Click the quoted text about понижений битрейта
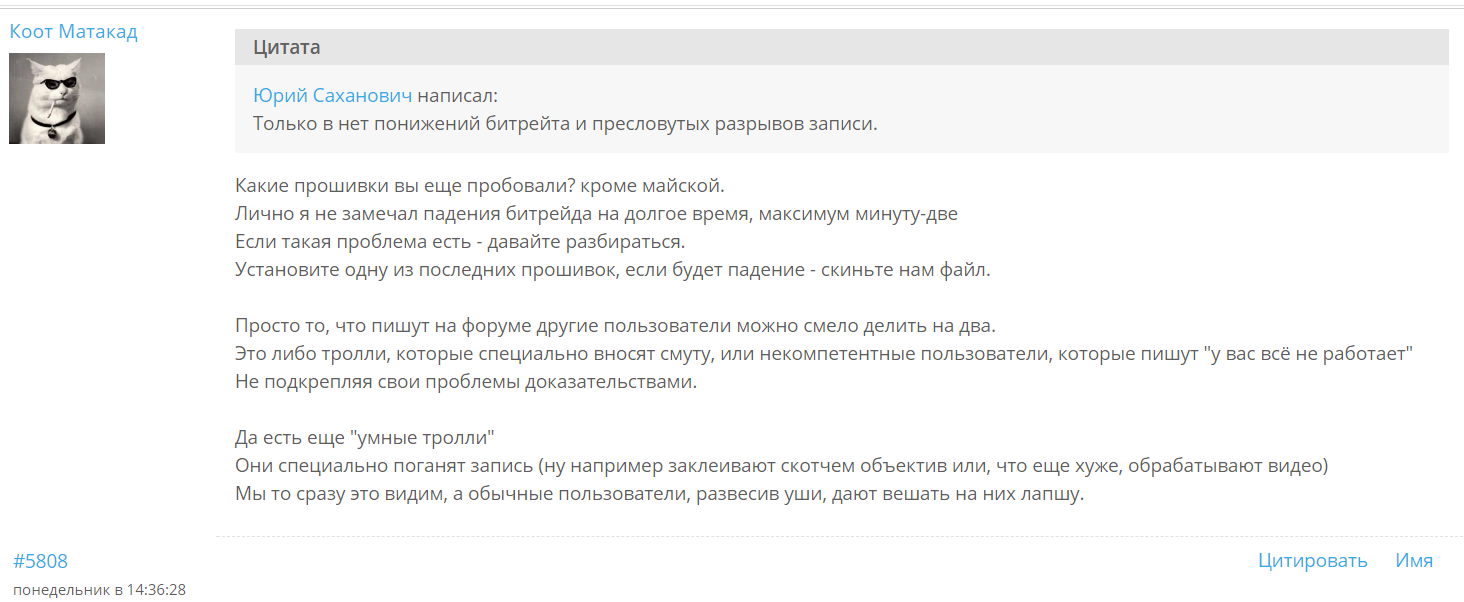Image resolution: width=1464 pixels, height=602 pixels. coord(564,124)
